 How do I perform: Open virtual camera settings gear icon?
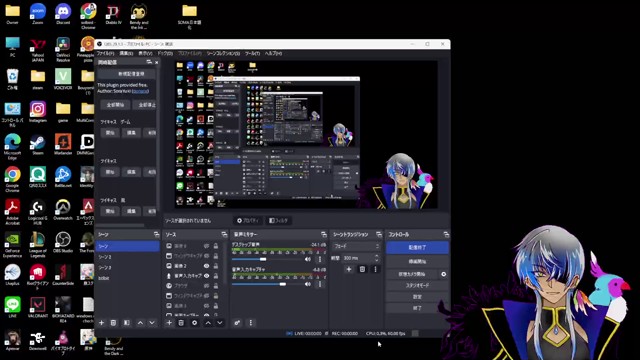[444, 274]
